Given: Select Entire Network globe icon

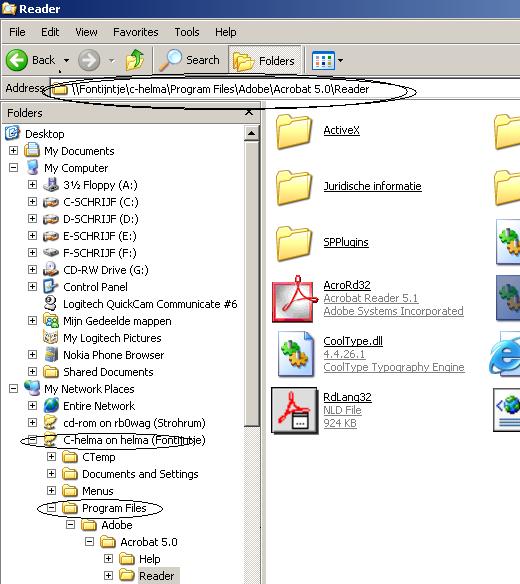Looking at the screenshot, I should coord(51,406).
